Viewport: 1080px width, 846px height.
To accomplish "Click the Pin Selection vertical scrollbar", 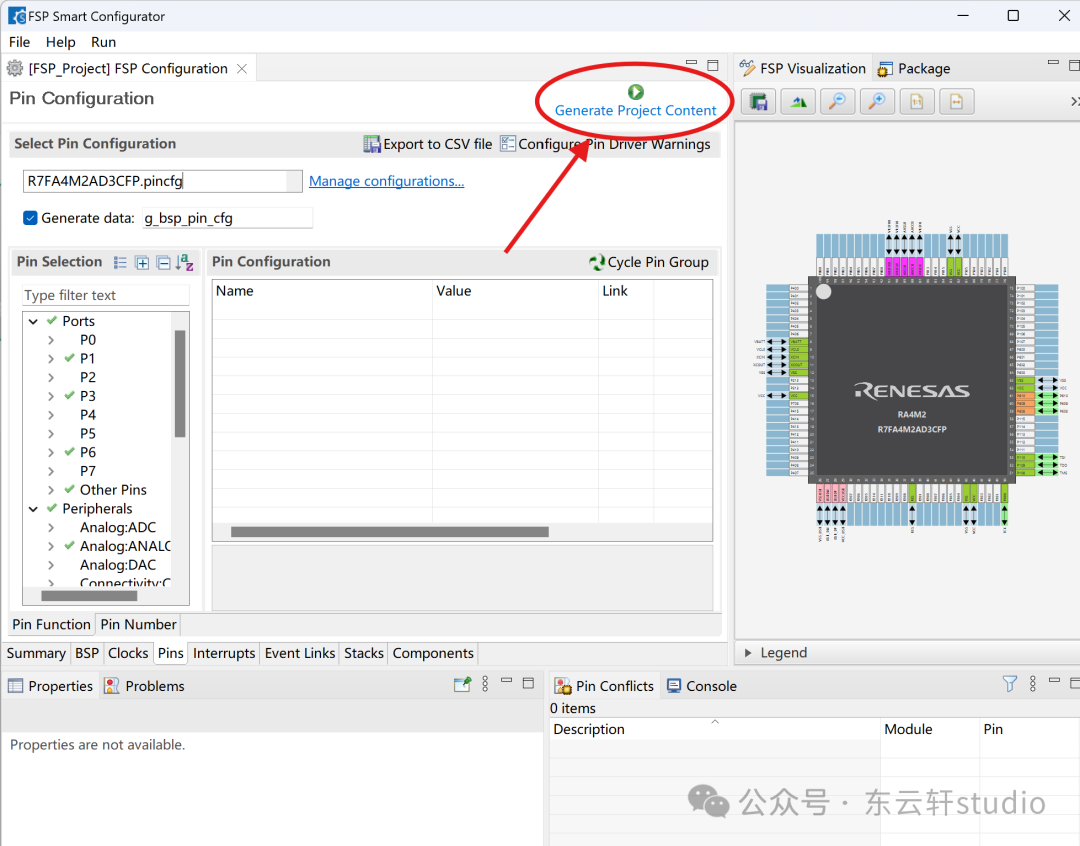I will tap(180, 384).
